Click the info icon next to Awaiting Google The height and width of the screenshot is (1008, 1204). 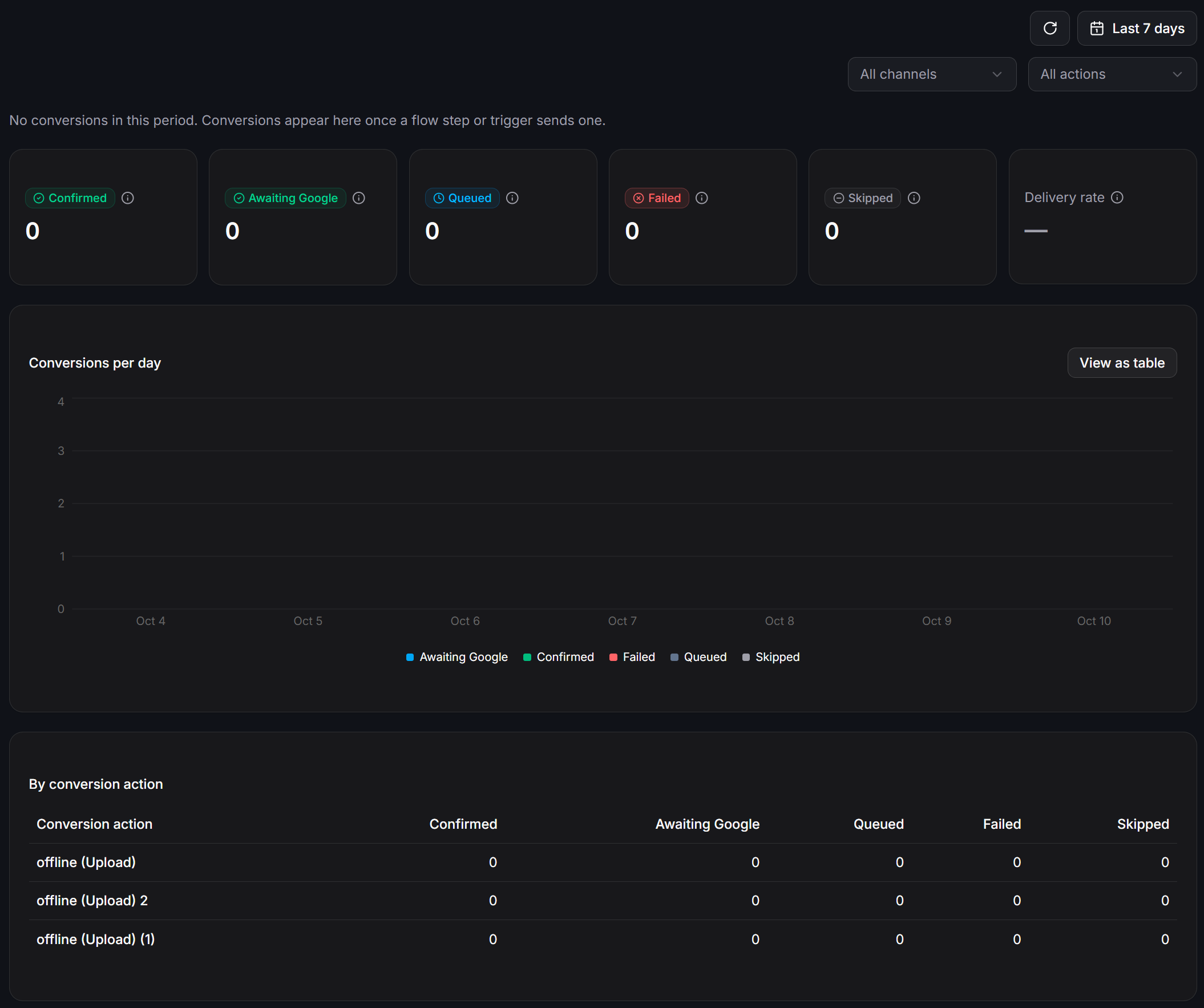click(x=359, y=198)
